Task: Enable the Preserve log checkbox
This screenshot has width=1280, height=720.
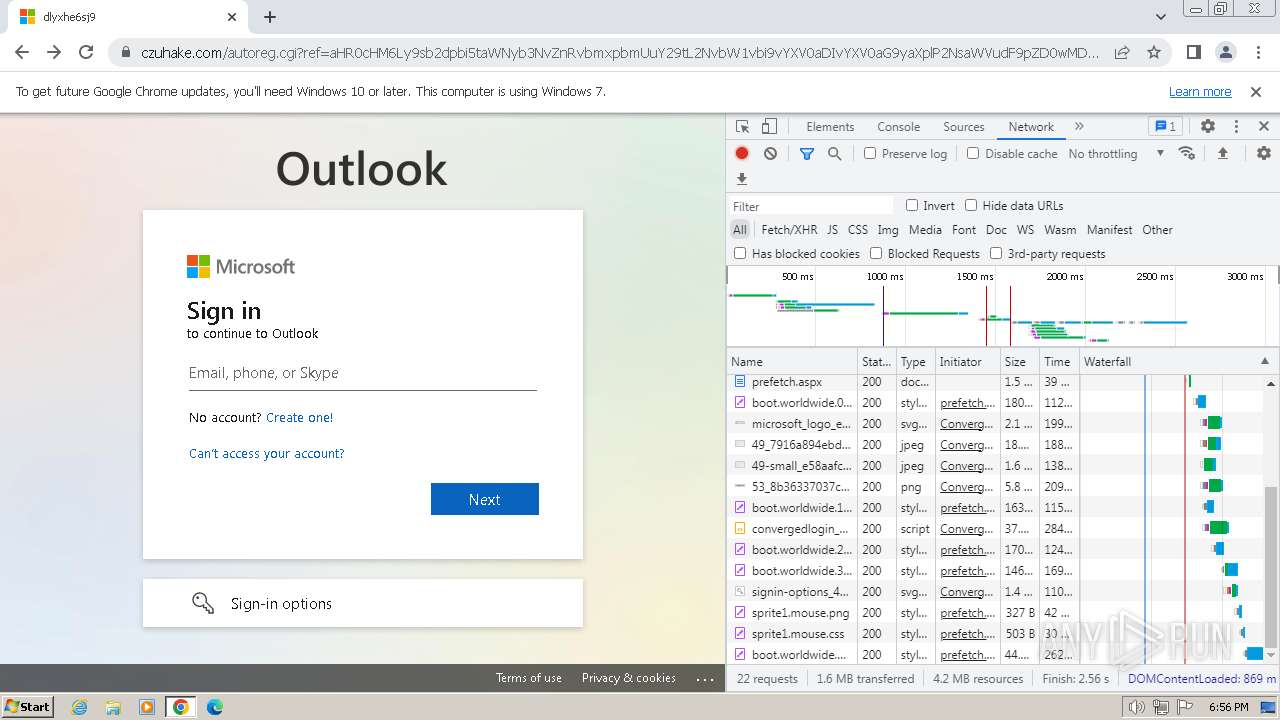Action: click(x=870, y=154)
